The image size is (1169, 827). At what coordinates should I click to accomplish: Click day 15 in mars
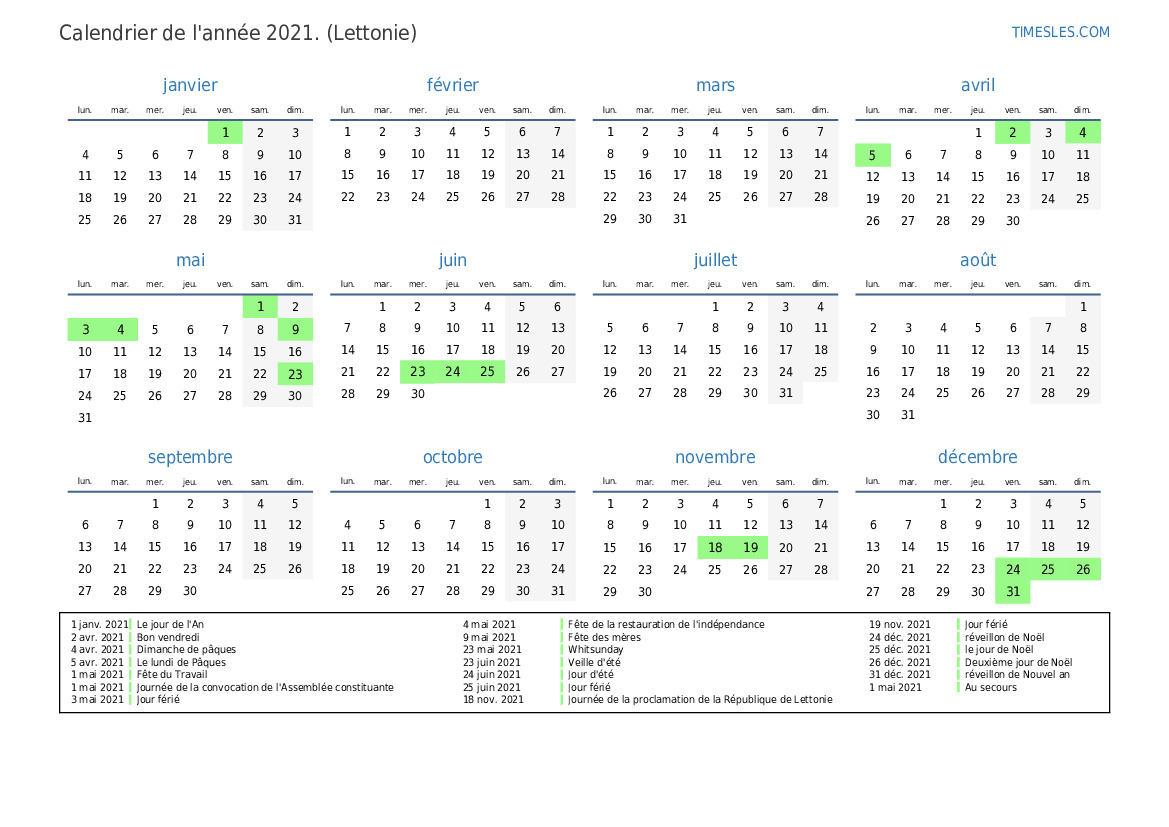point(610,176)
